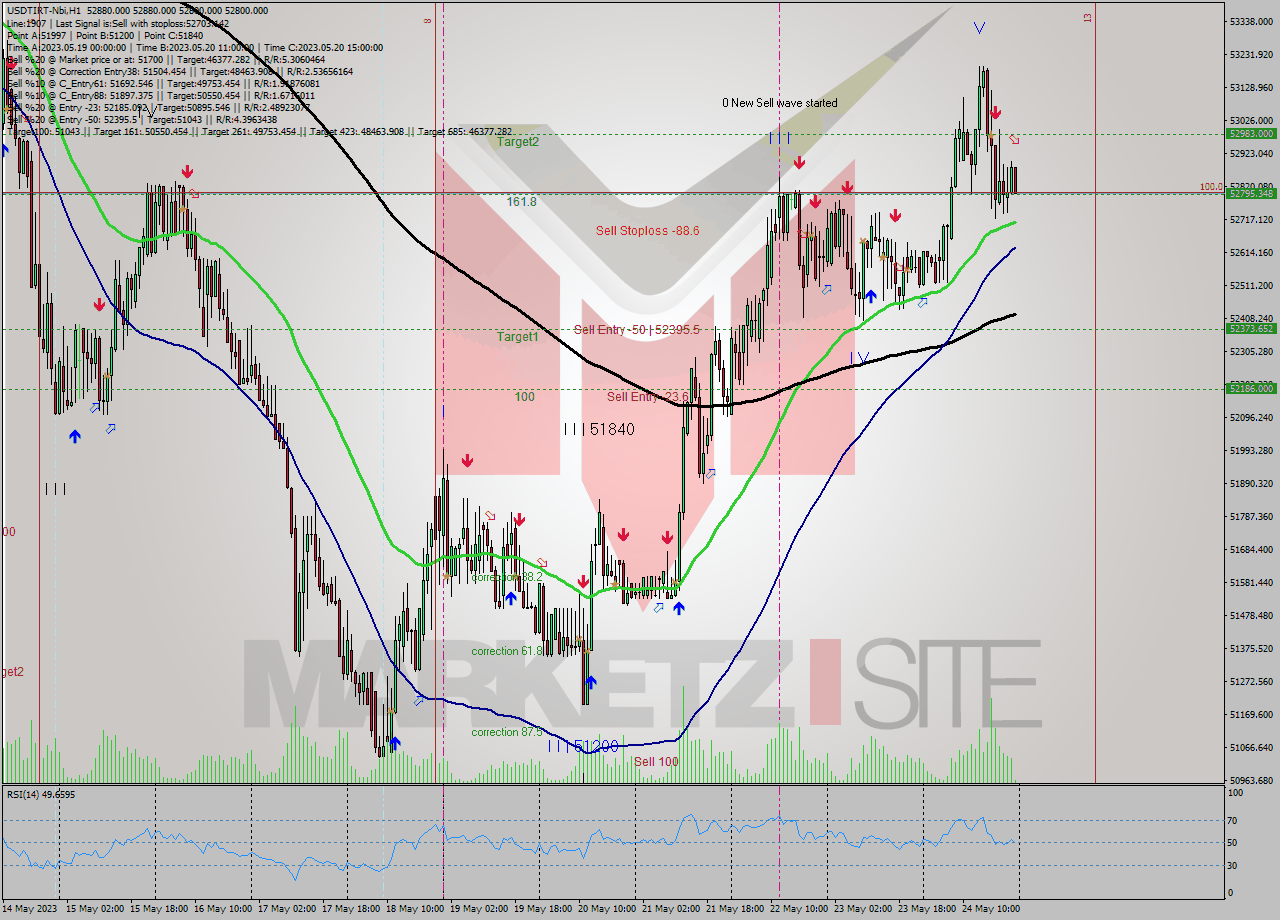1280x920 pixels.
Task: Click 50963.680 on price axis
Action: tap(1252, 780)
